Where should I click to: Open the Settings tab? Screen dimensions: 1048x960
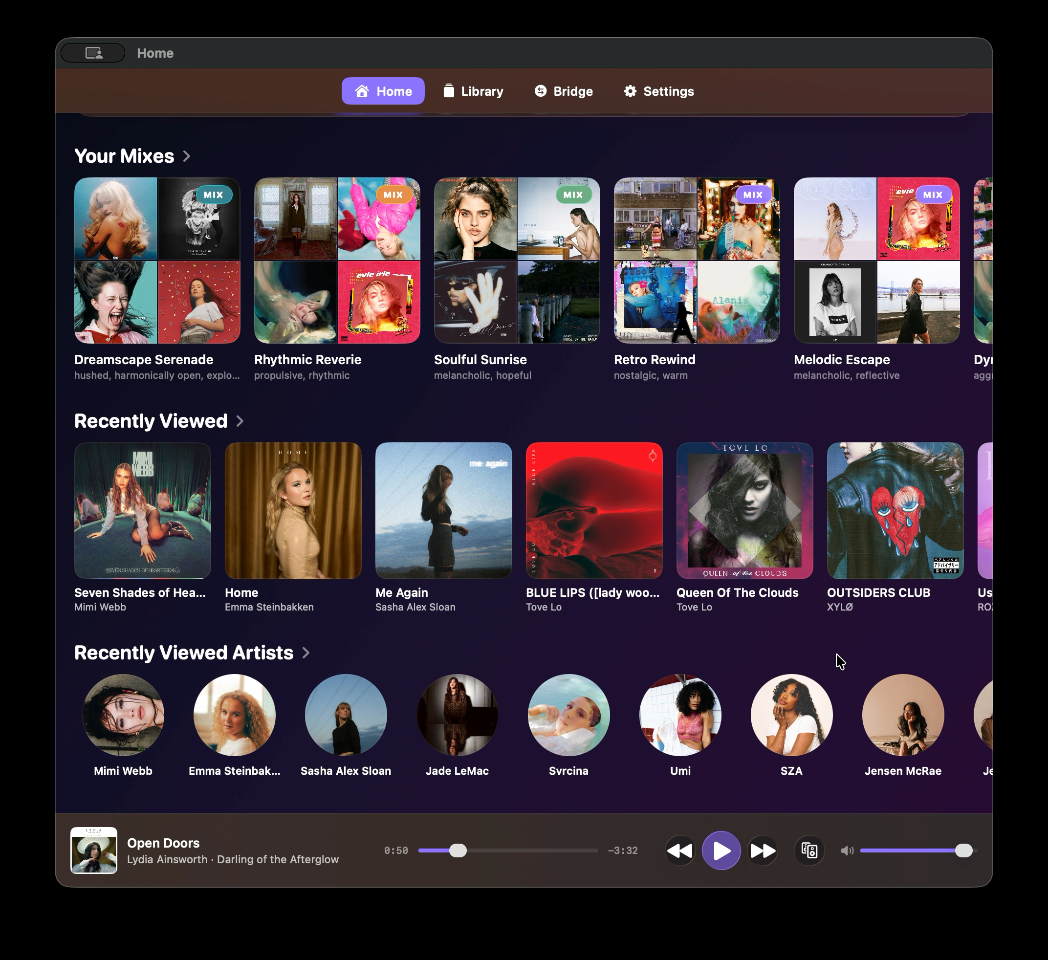pos(658,91)
